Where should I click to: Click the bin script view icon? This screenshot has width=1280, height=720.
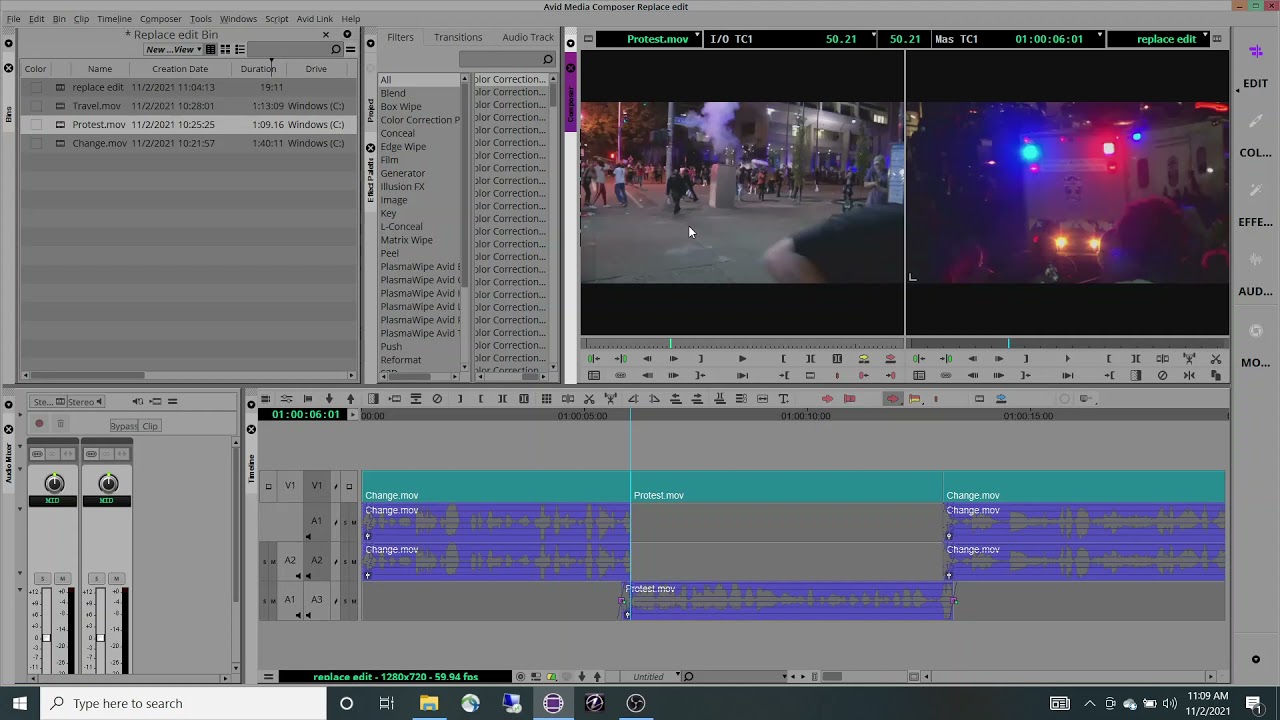240,49
